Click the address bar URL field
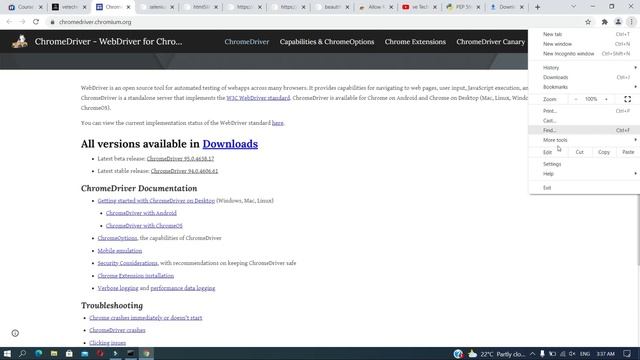This screenshot has height=360, width=640. [x=314, y=22]
